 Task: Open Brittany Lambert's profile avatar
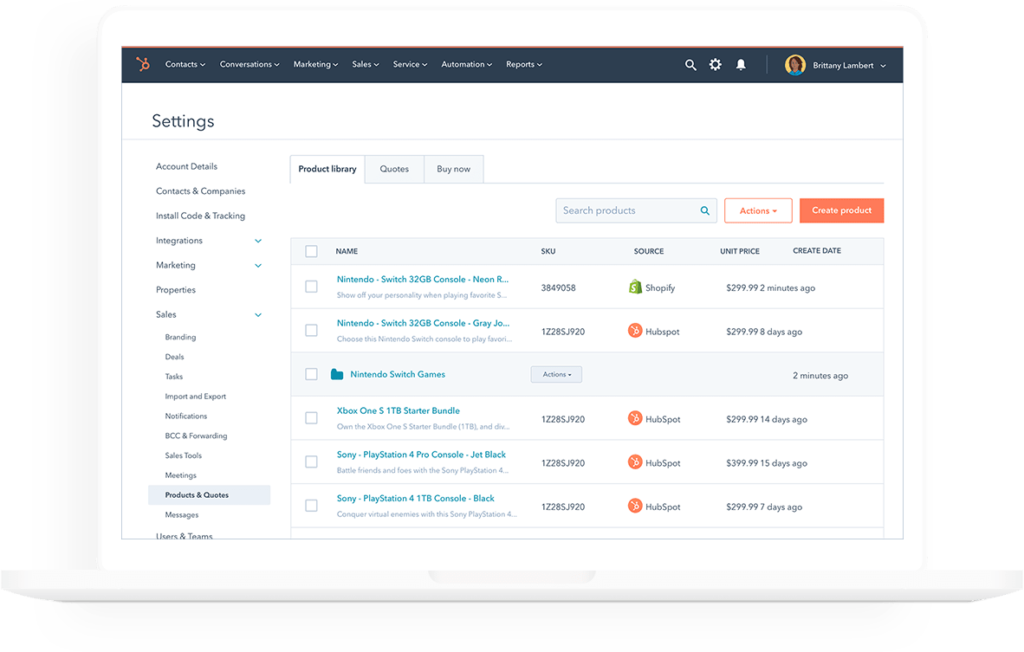coord(795,63)
